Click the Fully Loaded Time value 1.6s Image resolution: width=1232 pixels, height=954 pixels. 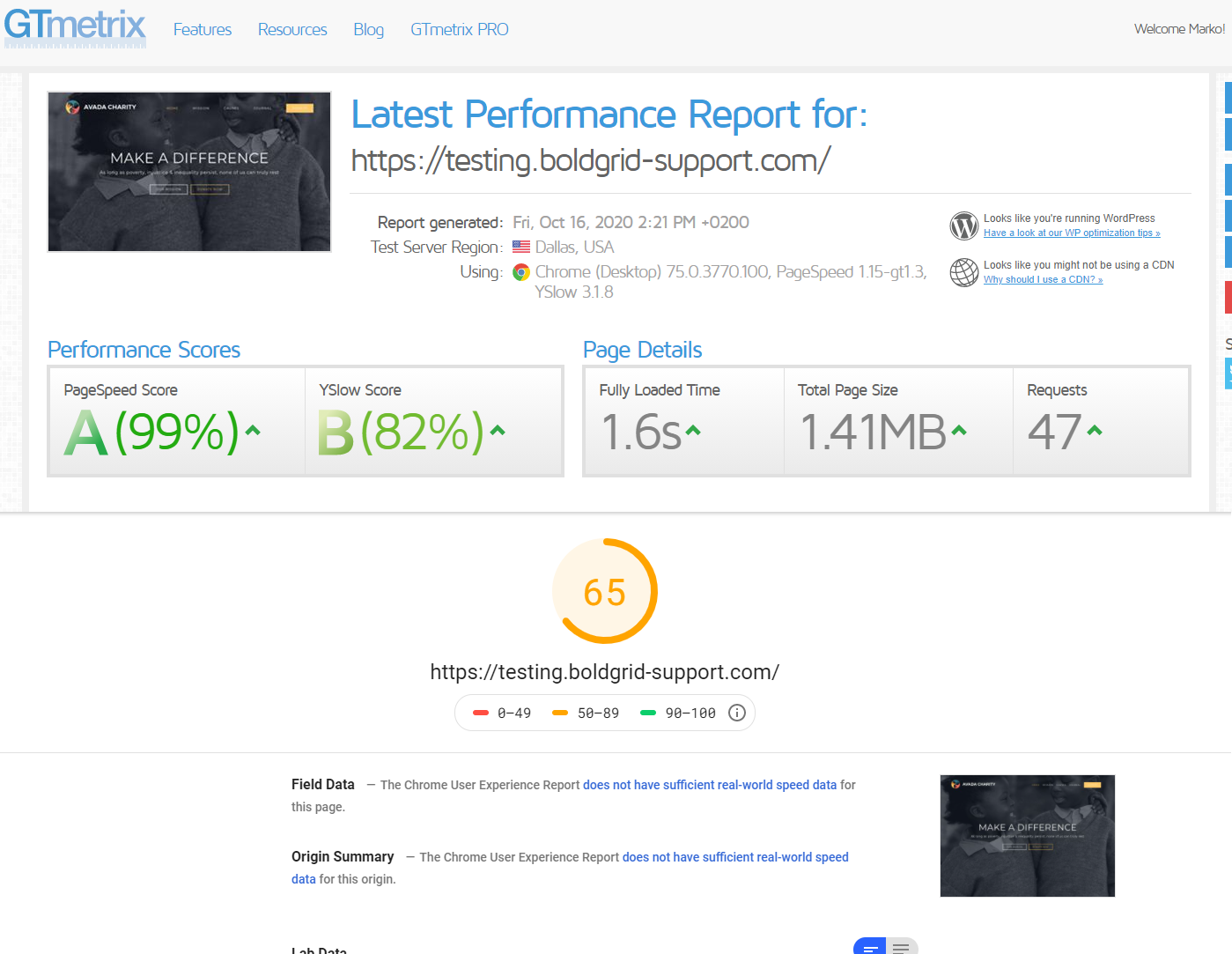pos(641,432)
